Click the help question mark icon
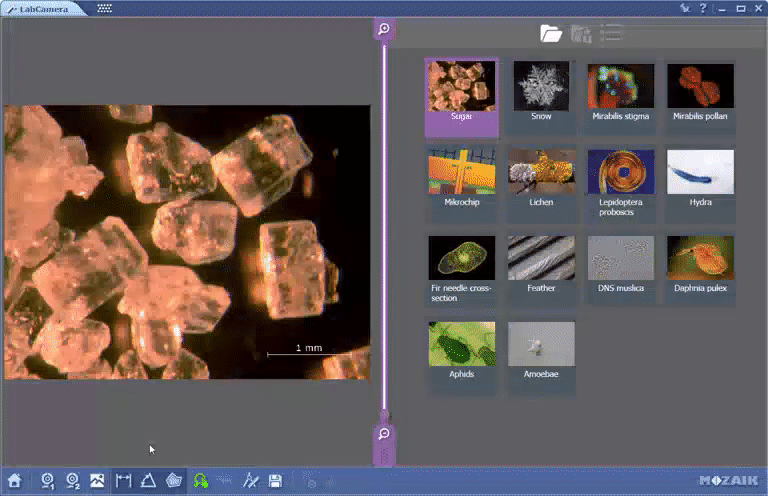This screenshot has width=768, height=496. [703, 8]
